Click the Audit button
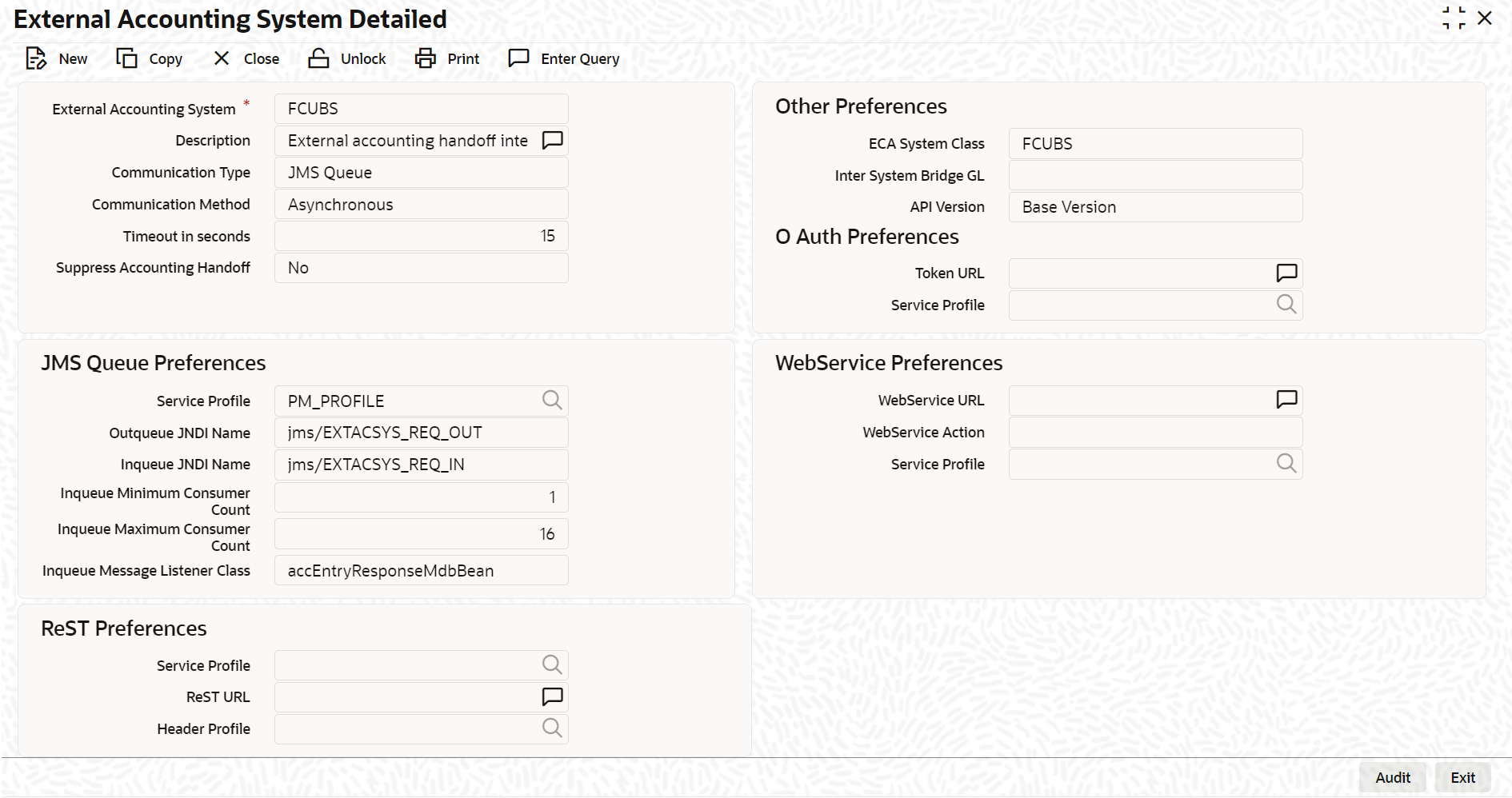Screen dimensions: 1512x798 1393,777
